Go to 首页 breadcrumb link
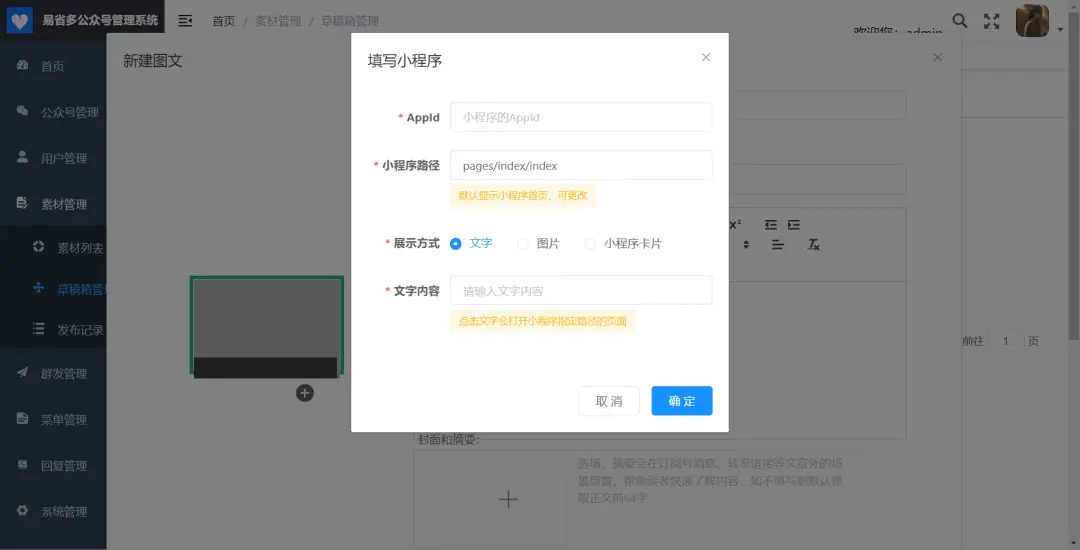This screenshot has width=1080, height=550. (x=223, y=21)
